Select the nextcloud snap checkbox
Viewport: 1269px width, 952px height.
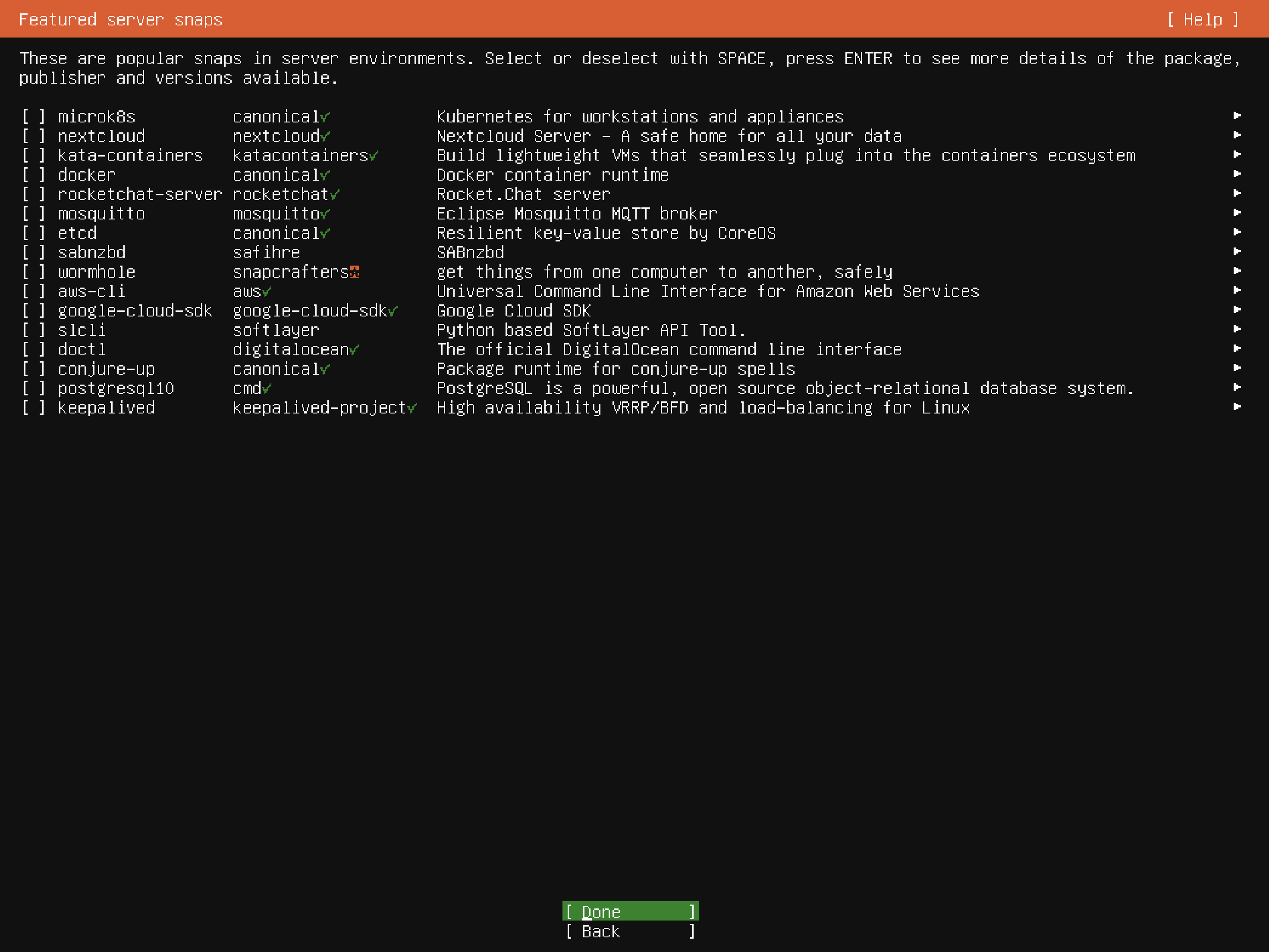point(33,137)
